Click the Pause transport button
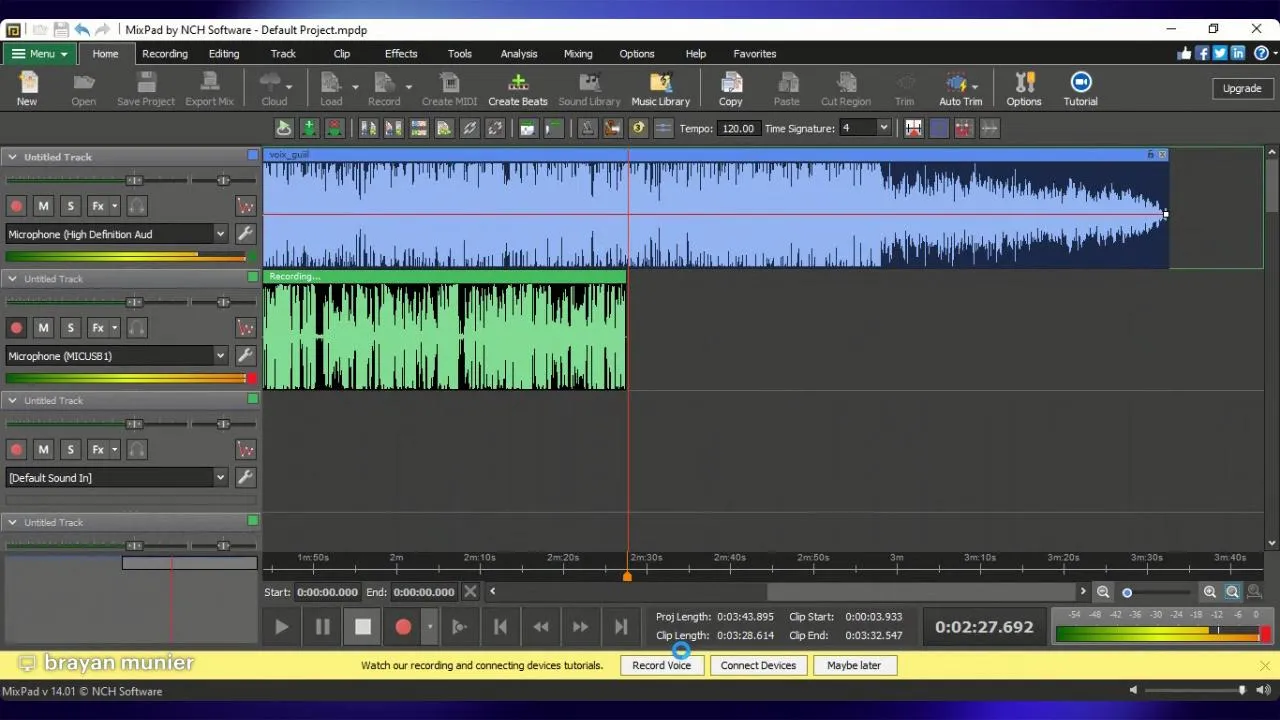1280x720 pixels. coord(322,627)
